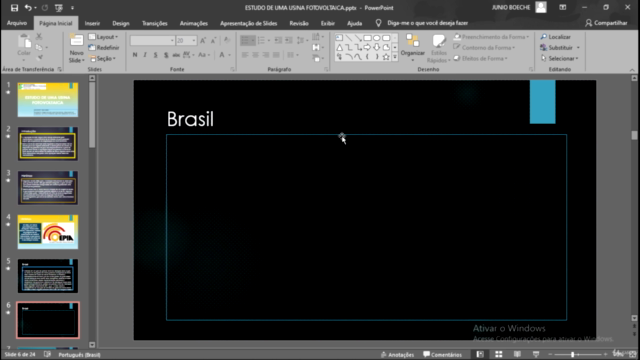
Task: Click the zoom in plus button
Action: (x=605, y=354)
